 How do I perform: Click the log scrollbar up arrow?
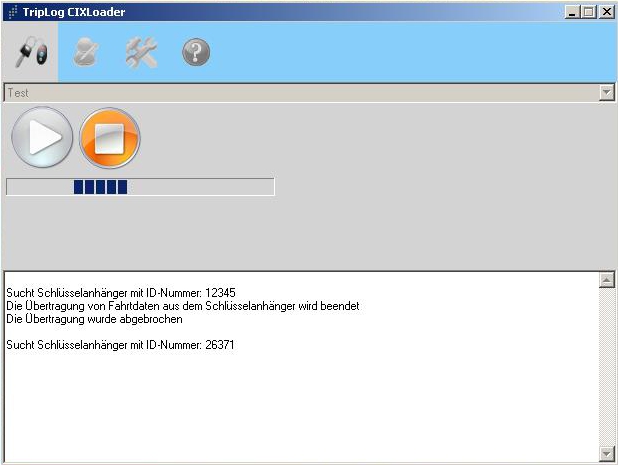[x=607, y=280]
